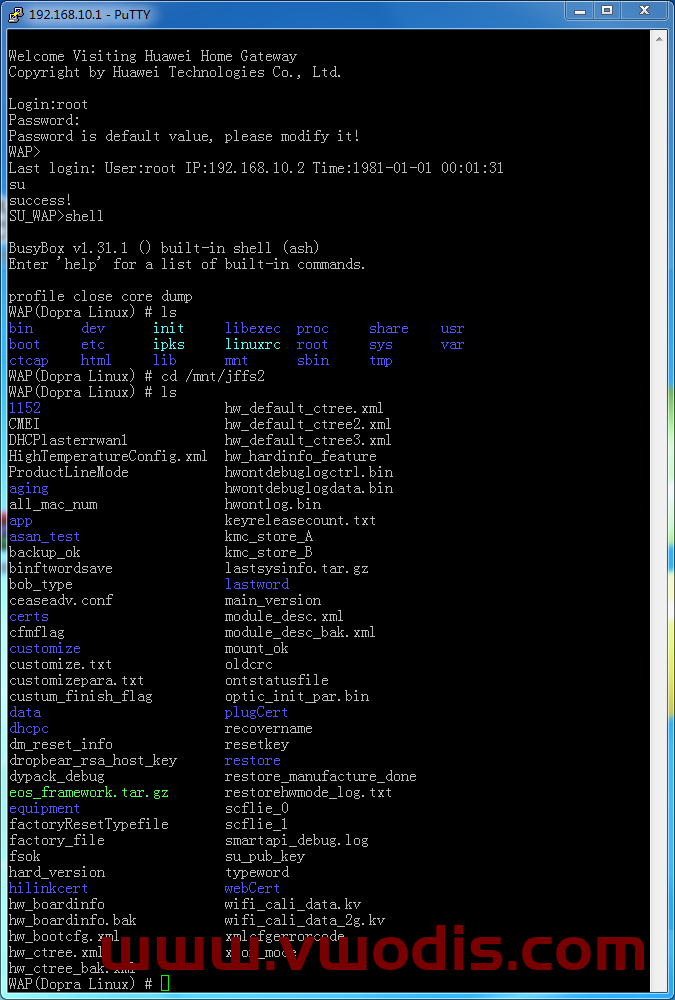Select 'hw_hardinfo_feature' file name
This screenshot has height=1000, width=675.
pos(300,456)
